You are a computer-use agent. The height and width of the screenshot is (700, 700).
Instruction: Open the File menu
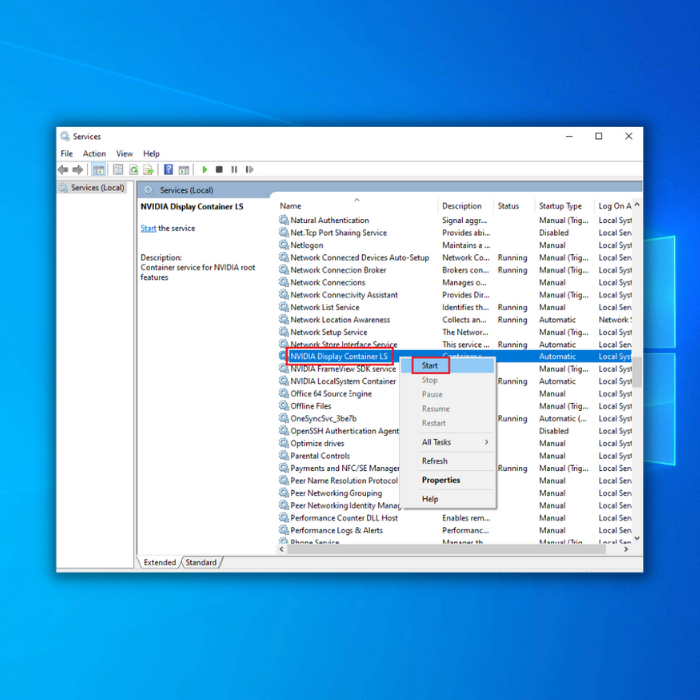[67, 154]
